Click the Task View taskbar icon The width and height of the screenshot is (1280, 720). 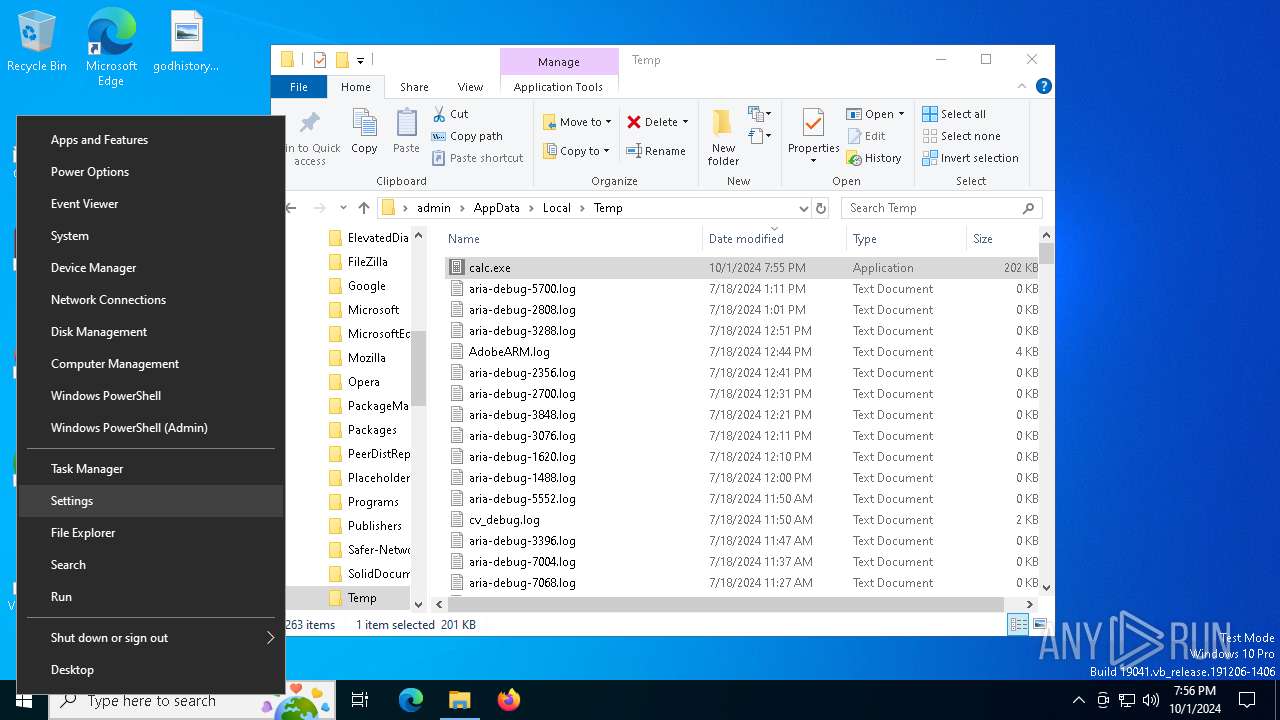point(360,700)
